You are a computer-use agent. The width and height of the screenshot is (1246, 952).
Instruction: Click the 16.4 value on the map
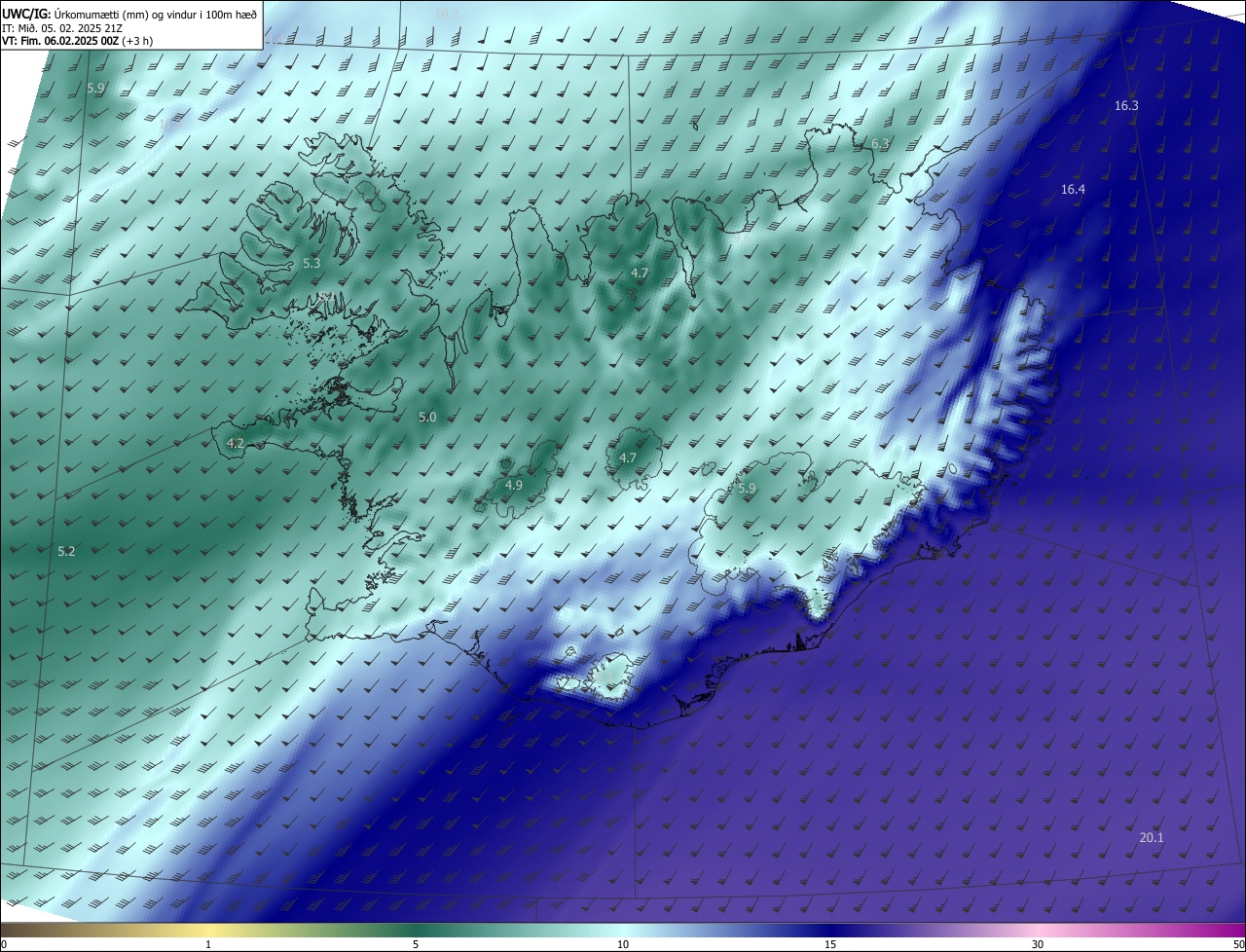(x=1073, y=189)
